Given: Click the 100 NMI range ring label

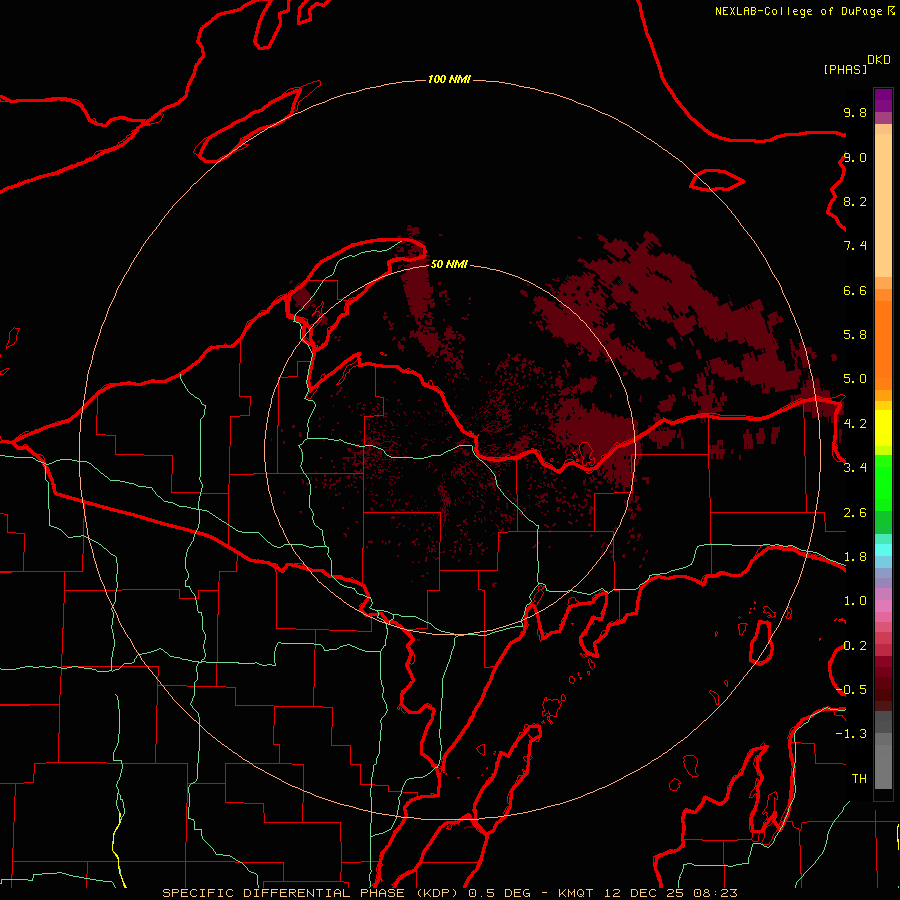Looking at the screenshot, I should pyautogui.click(x=449, y=79).
